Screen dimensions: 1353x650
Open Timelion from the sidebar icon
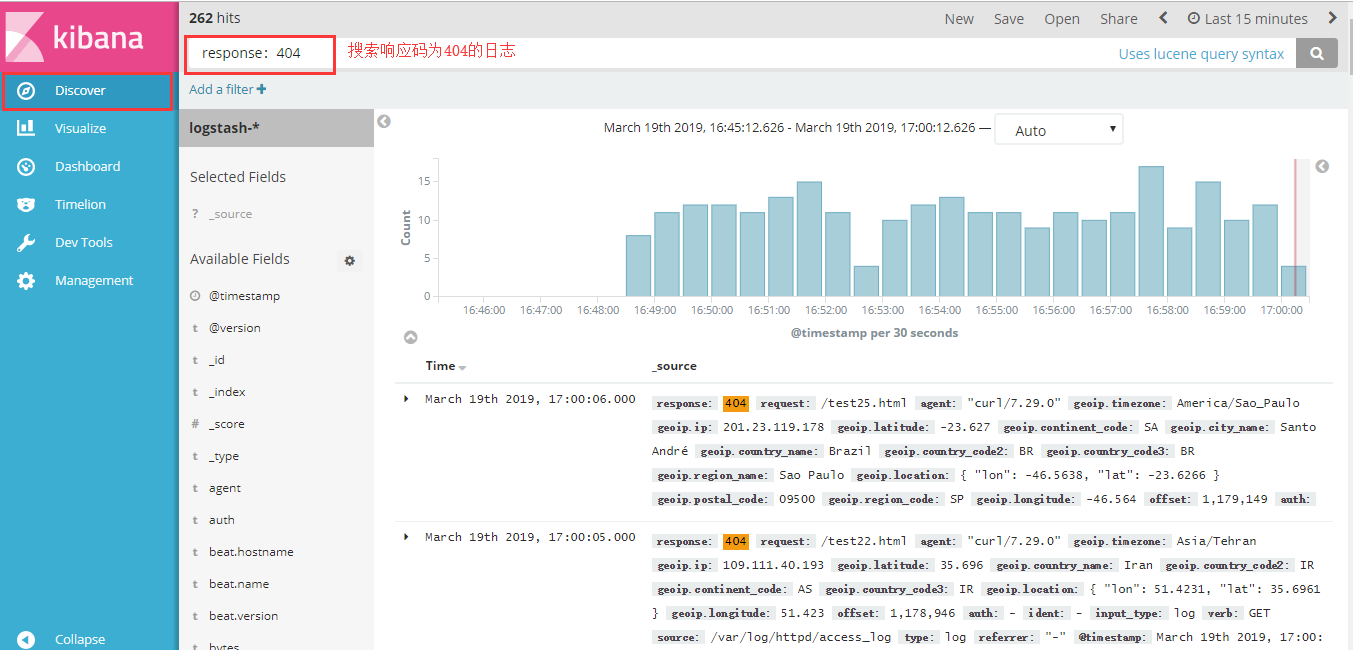[26, 204]
